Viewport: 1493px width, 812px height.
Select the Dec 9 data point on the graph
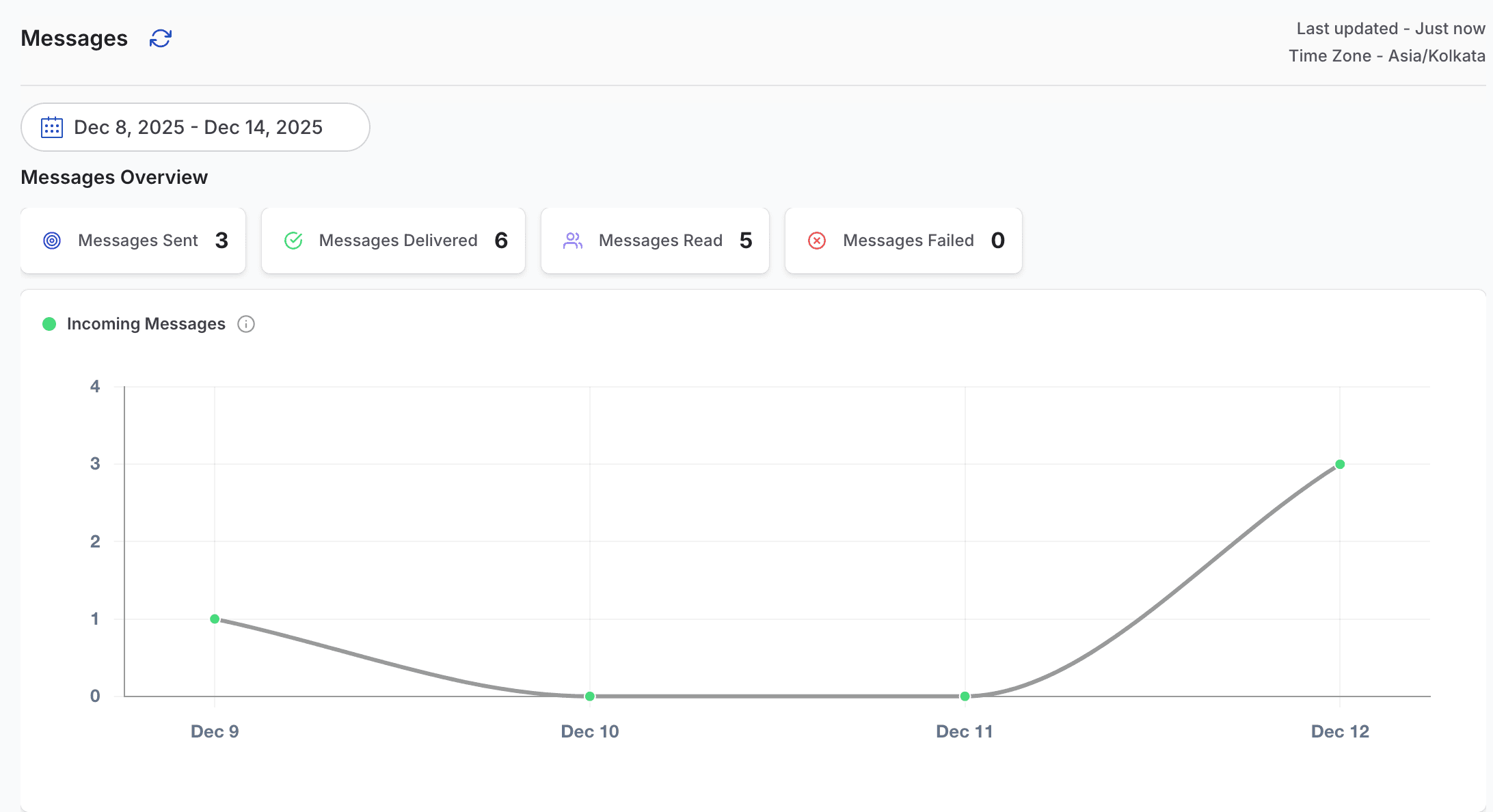214,619
